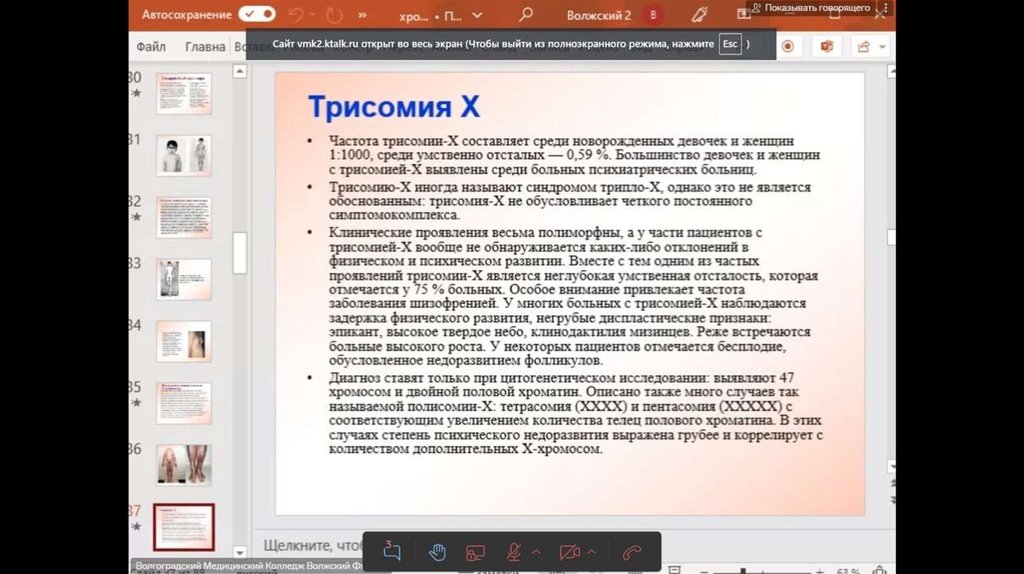Click the raise hand icon

437,552
